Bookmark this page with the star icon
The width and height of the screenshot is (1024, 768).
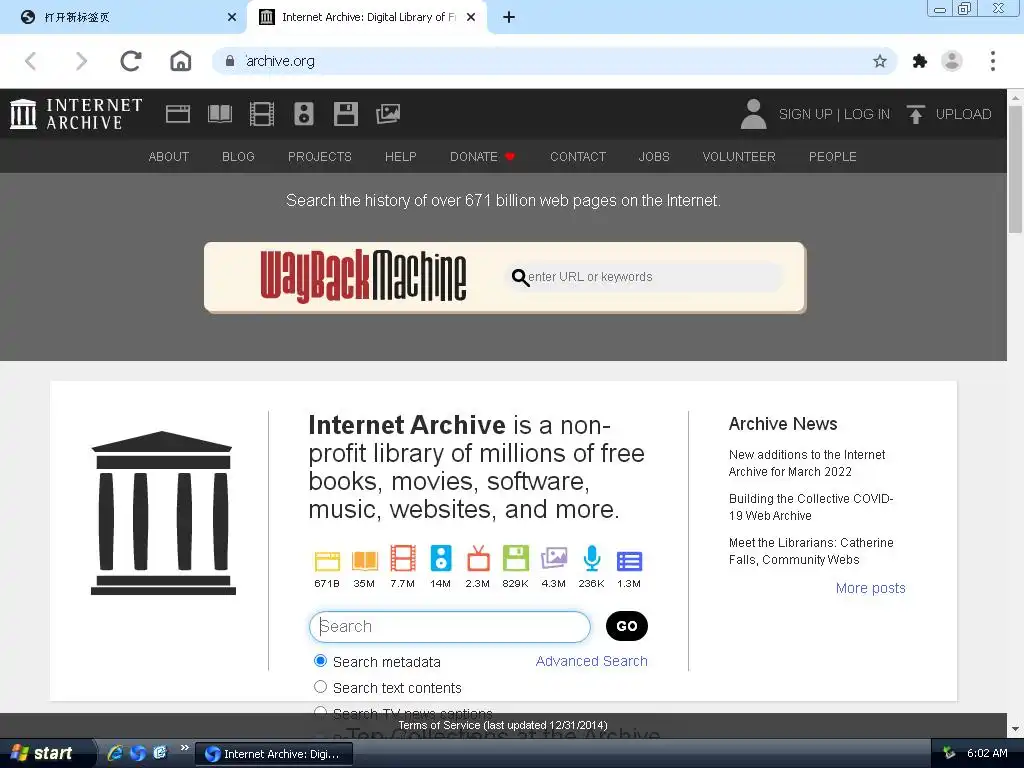coord(880,61)
